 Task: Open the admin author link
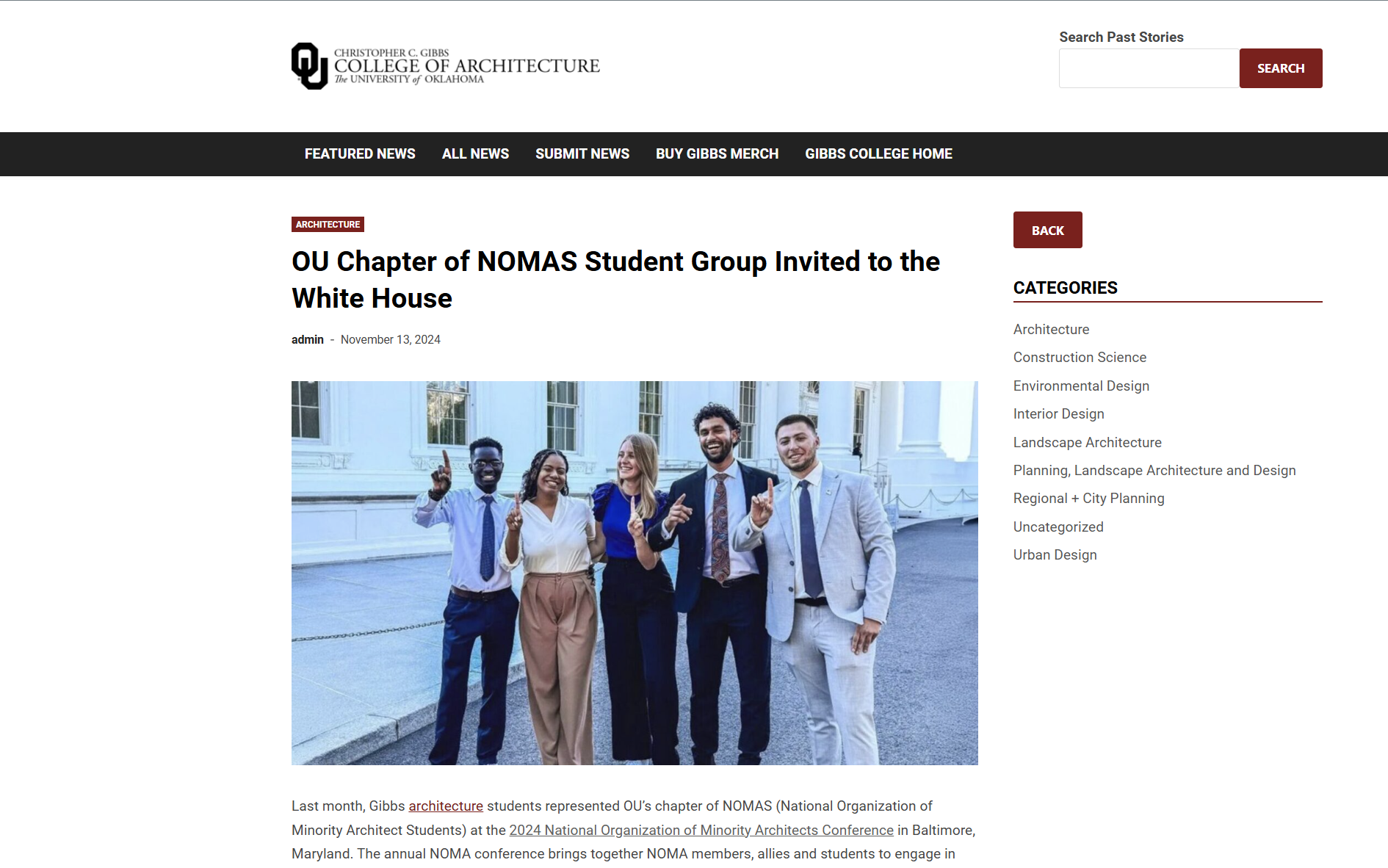tap(308, 339)
